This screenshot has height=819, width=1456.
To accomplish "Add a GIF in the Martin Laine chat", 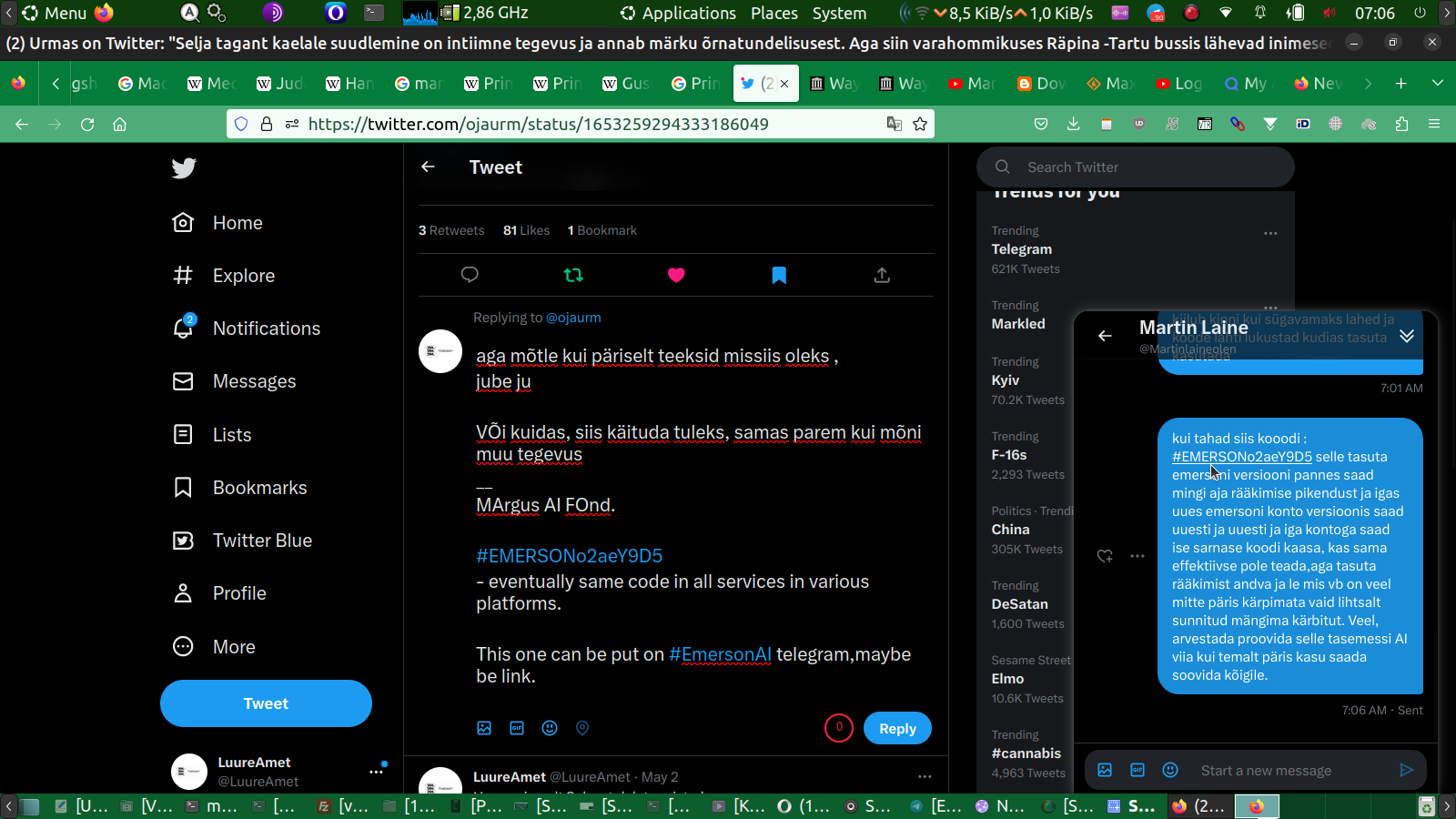I will (x=1137, y=771).
